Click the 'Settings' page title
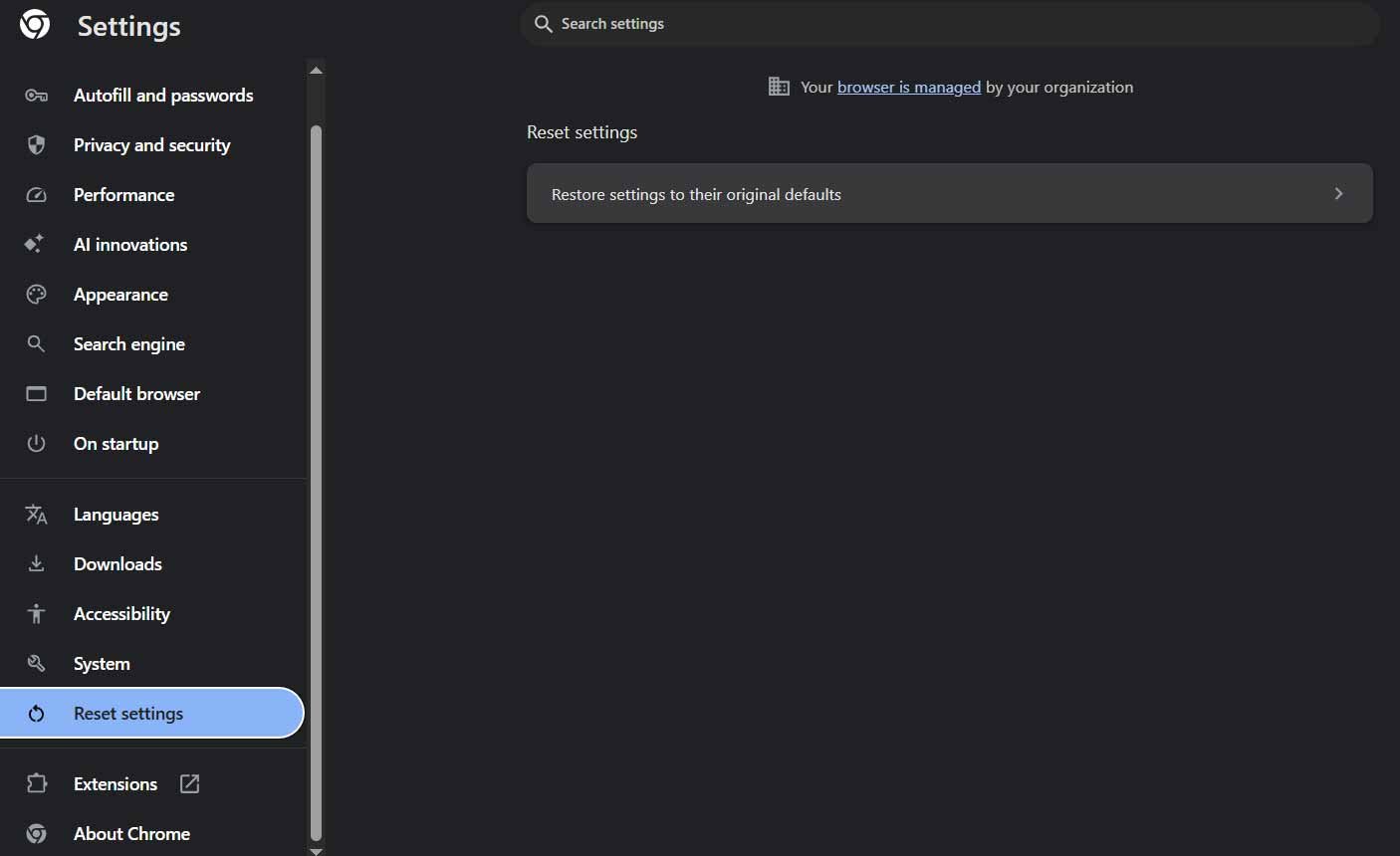The image size is (1400, 856). click(129, 26)
